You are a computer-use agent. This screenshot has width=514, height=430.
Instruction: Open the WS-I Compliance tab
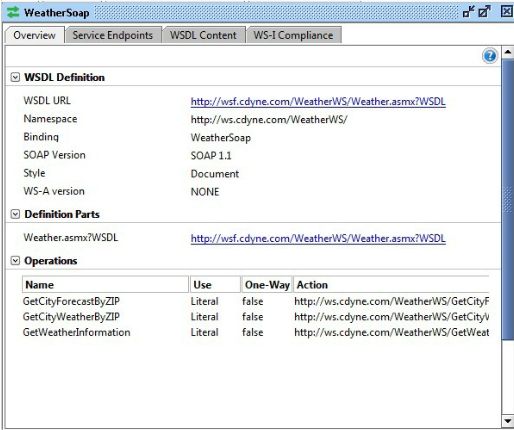point(293,35)
